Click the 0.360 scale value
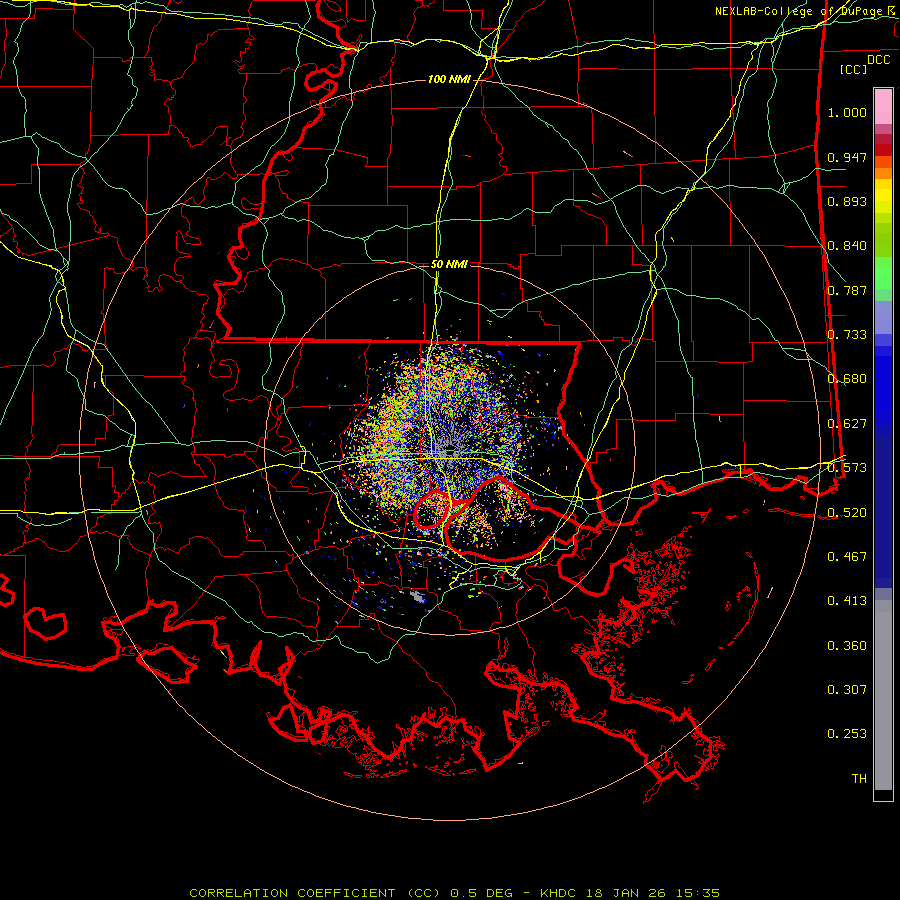The width and height of the screenshot is (900, 900). click(847, 646)
